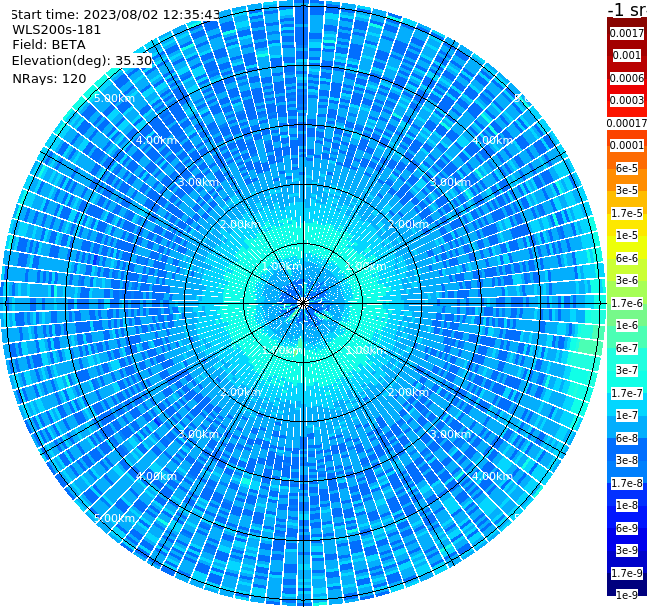Select the 0.0003 colorbar tick label

click(x=627, y=100)
